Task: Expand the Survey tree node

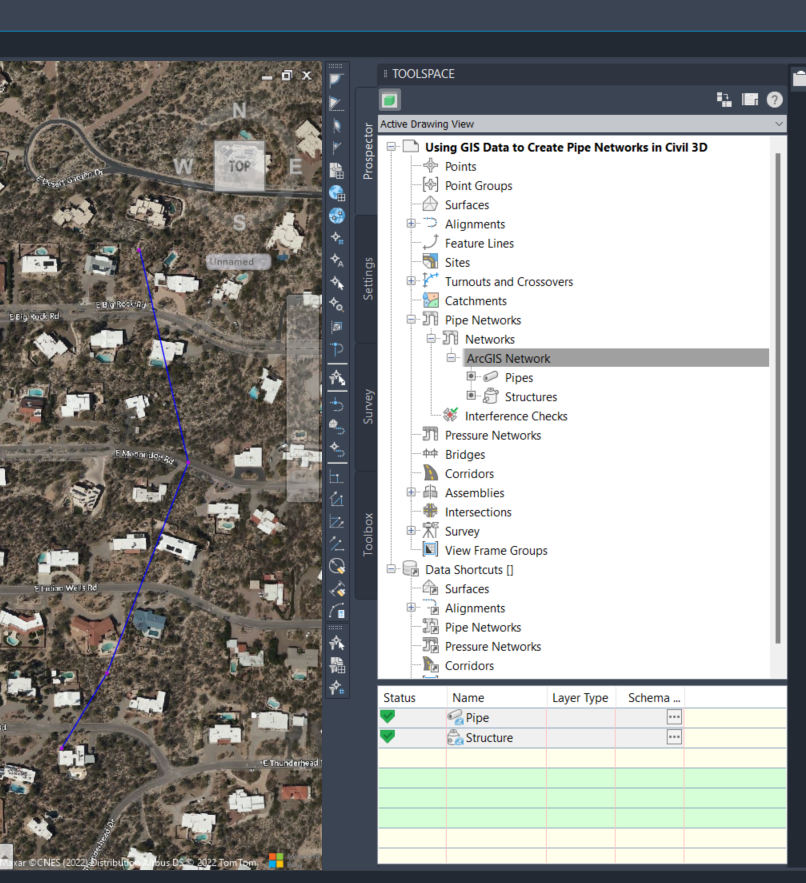Action: [x=411, y=530]
